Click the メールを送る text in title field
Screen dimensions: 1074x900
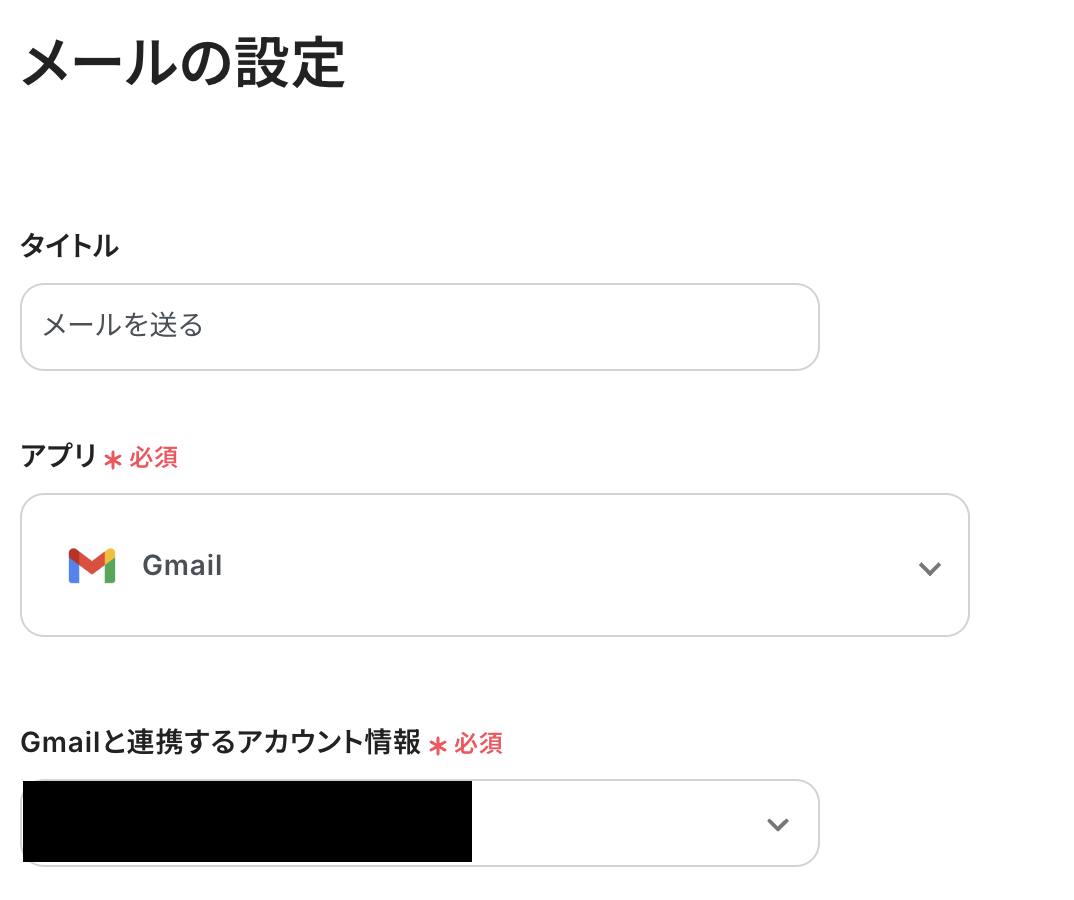click(x=123, y=326)
